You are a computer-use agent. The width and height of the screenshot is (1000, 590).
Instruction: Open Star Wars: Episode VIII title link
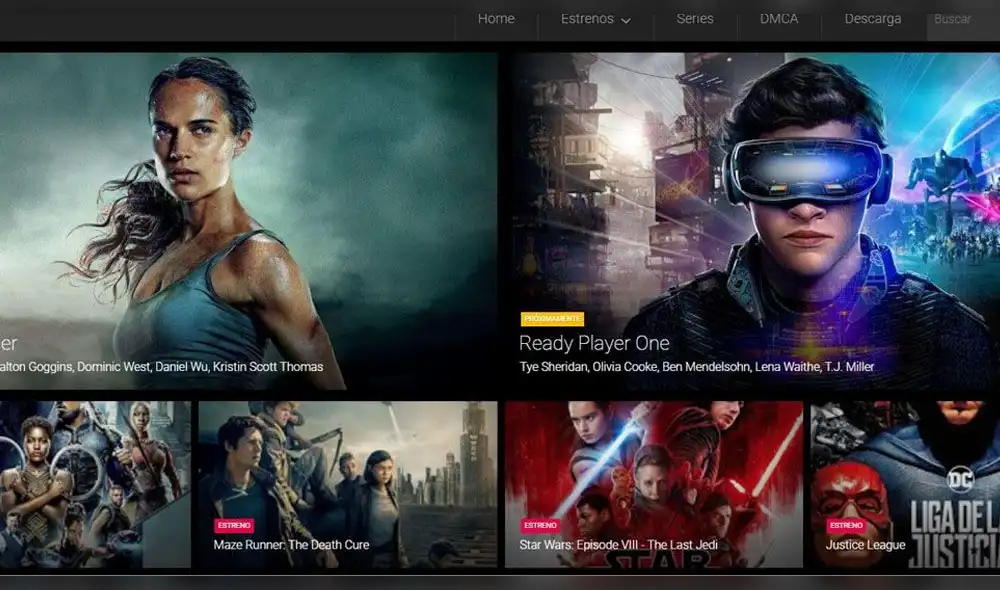coord(617,545)
